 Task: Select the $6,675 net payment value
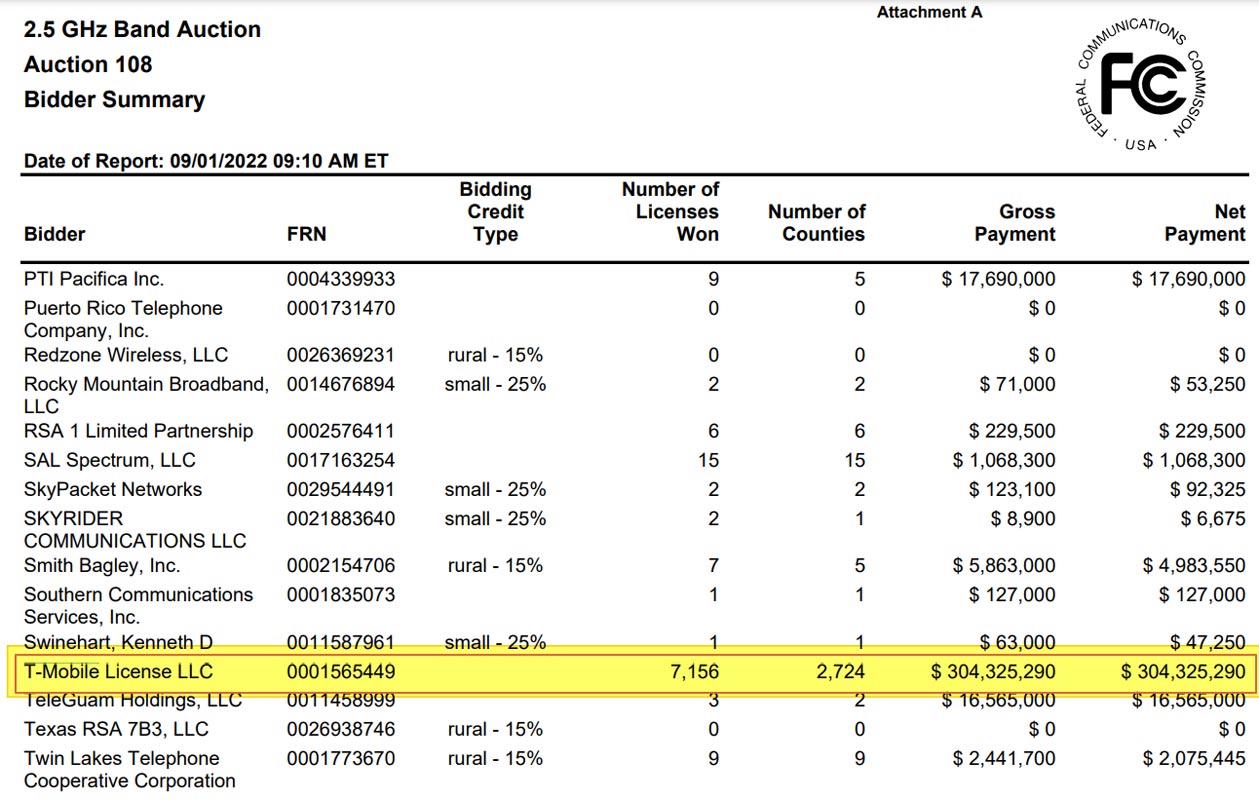(x=1213, y=518)
